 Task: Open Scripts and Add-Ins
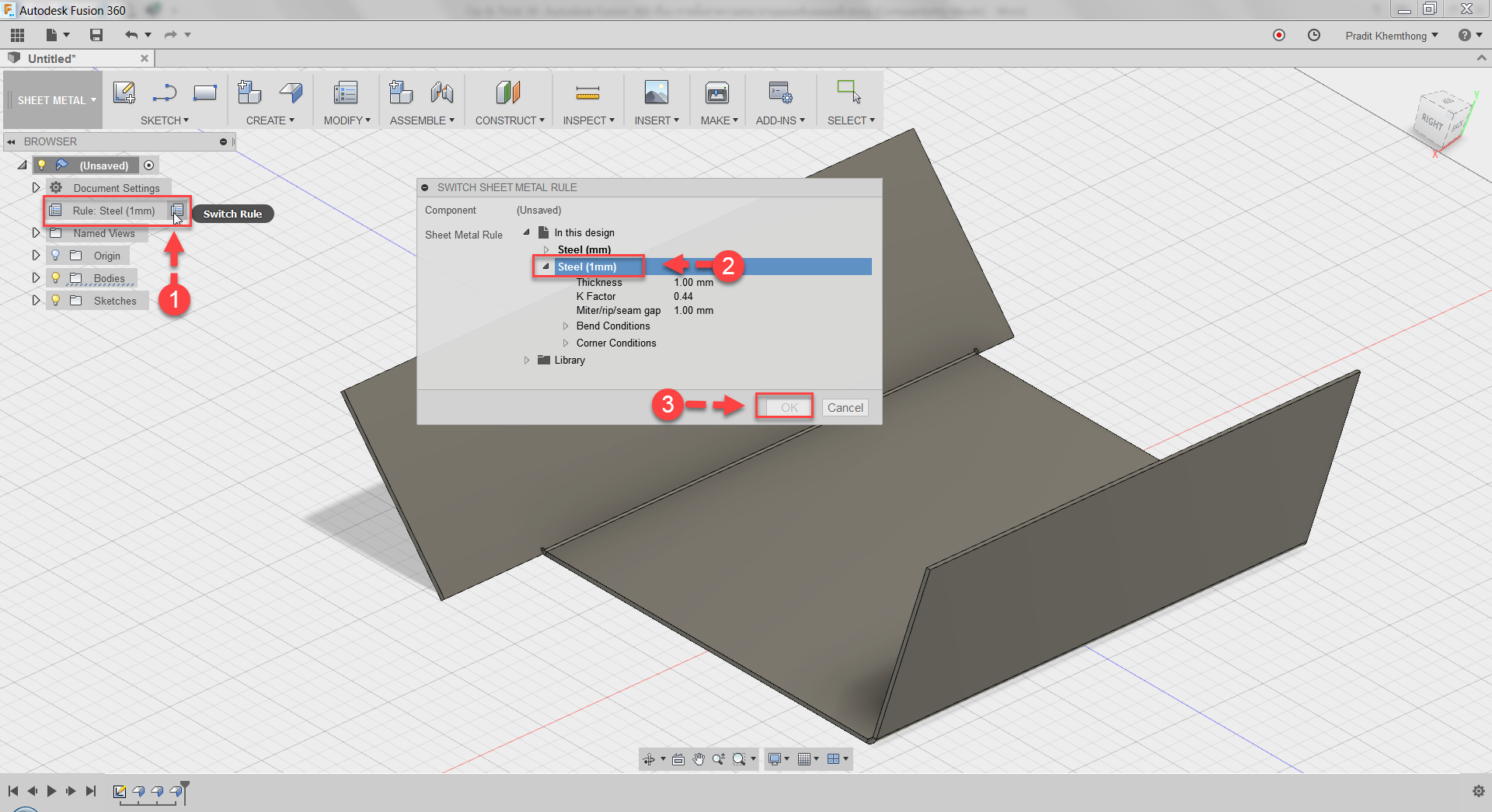point(779,92)
